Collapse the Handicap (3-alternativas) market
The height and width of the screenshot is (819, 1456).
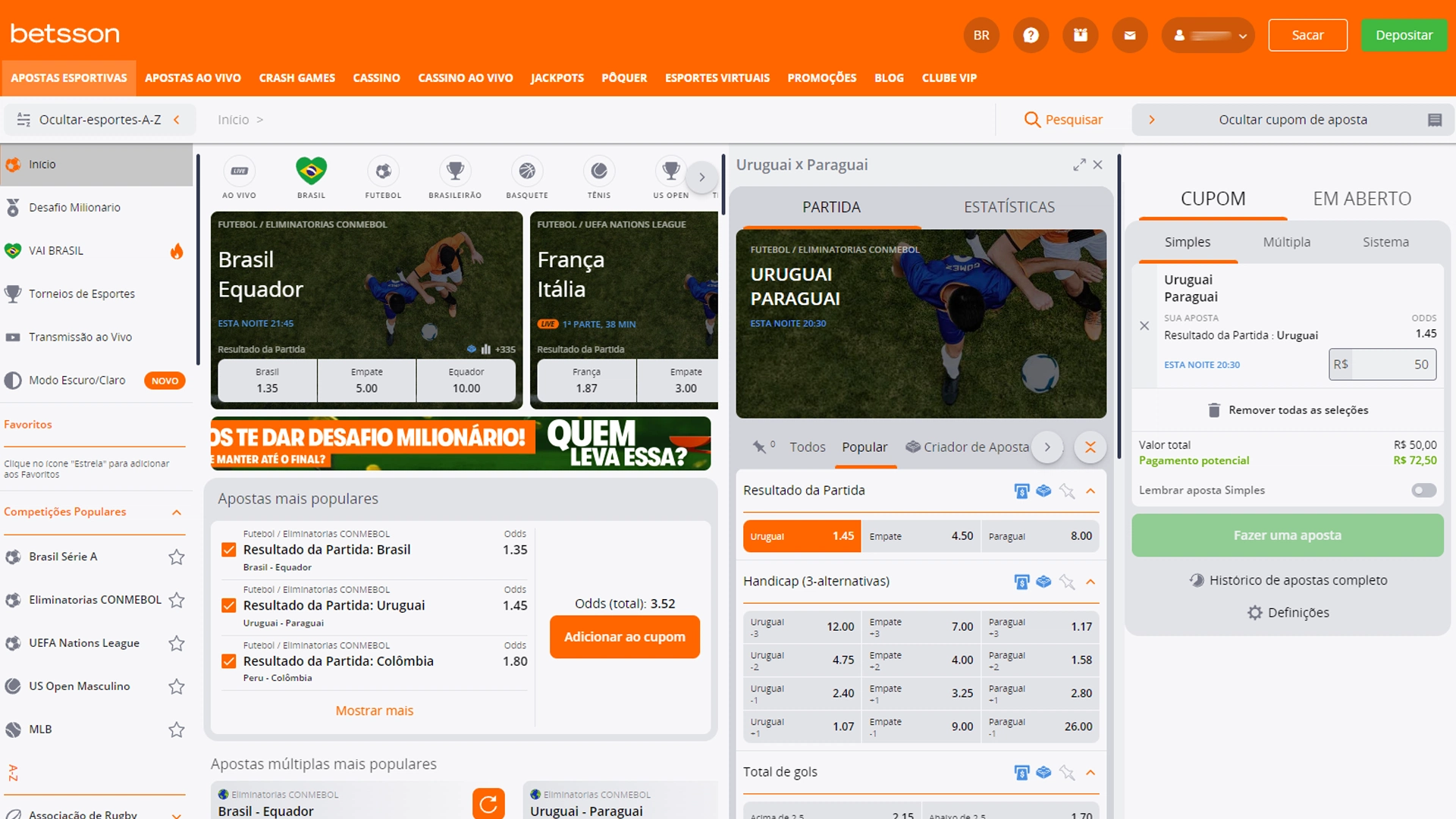tap(1090, 582)
